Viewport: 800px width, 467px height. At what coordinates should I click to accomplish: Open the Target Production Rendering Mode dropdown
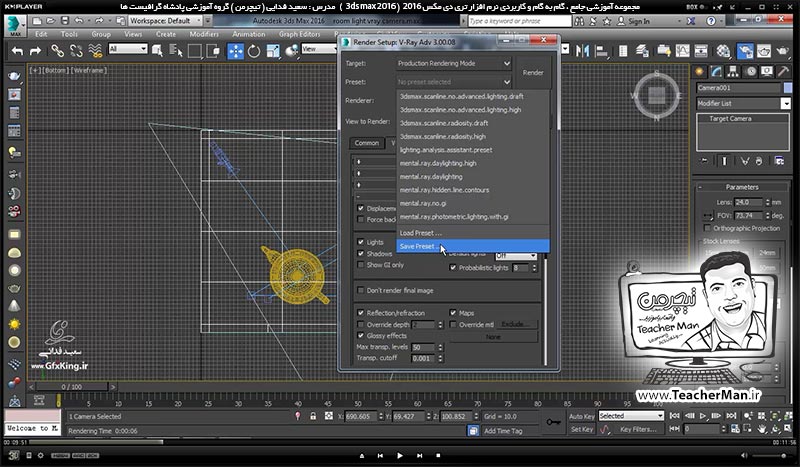click(x=454, y=63)
